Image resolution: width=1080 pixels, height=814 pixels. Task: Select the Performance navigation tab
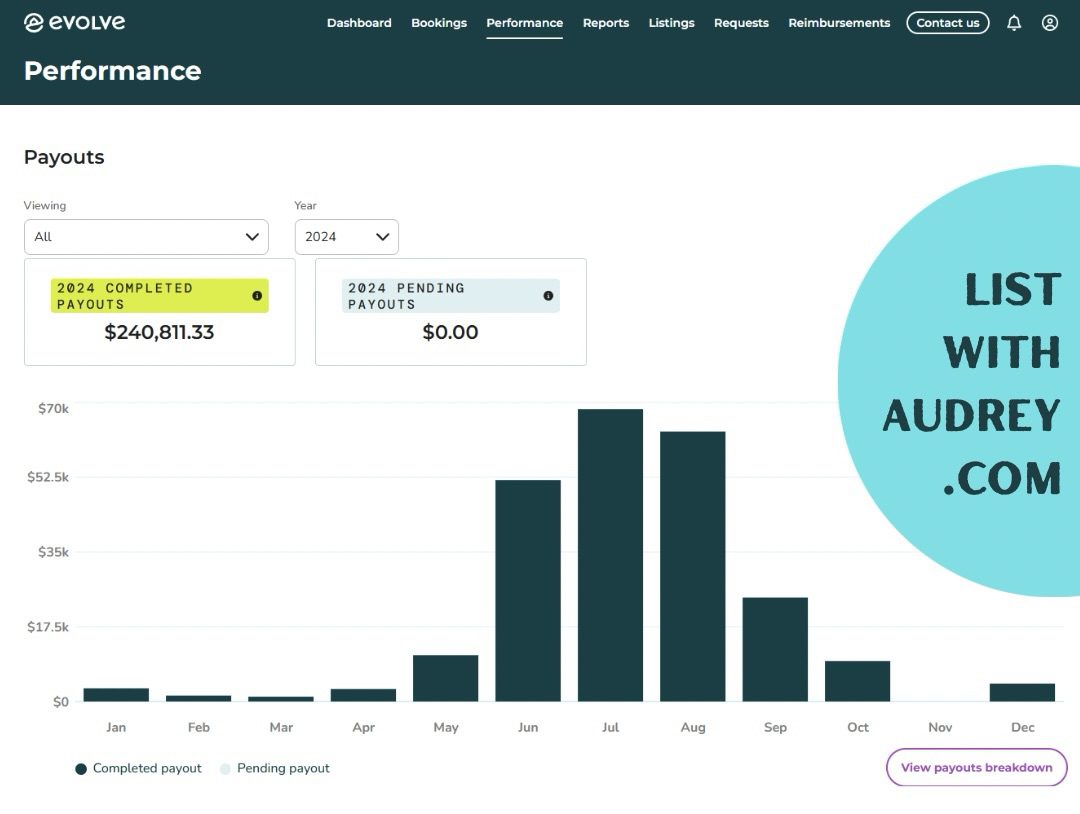(524, 23)
